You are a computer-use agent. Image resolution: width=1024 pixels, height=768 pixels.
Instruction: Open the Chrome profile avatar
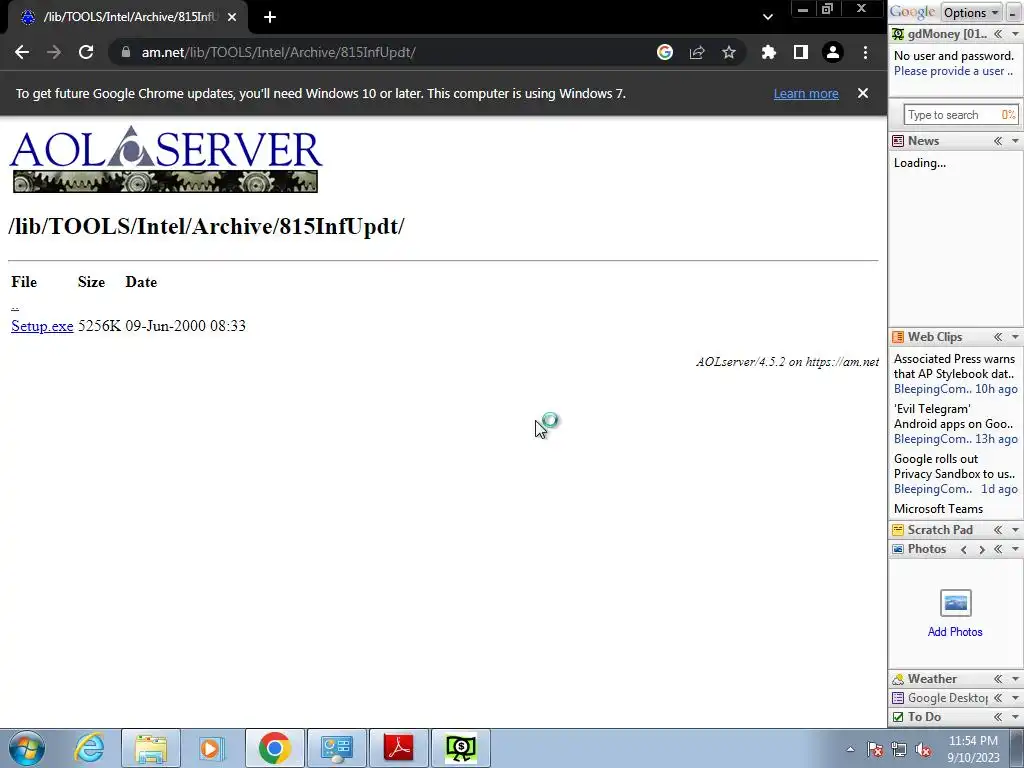click(833, 52)
